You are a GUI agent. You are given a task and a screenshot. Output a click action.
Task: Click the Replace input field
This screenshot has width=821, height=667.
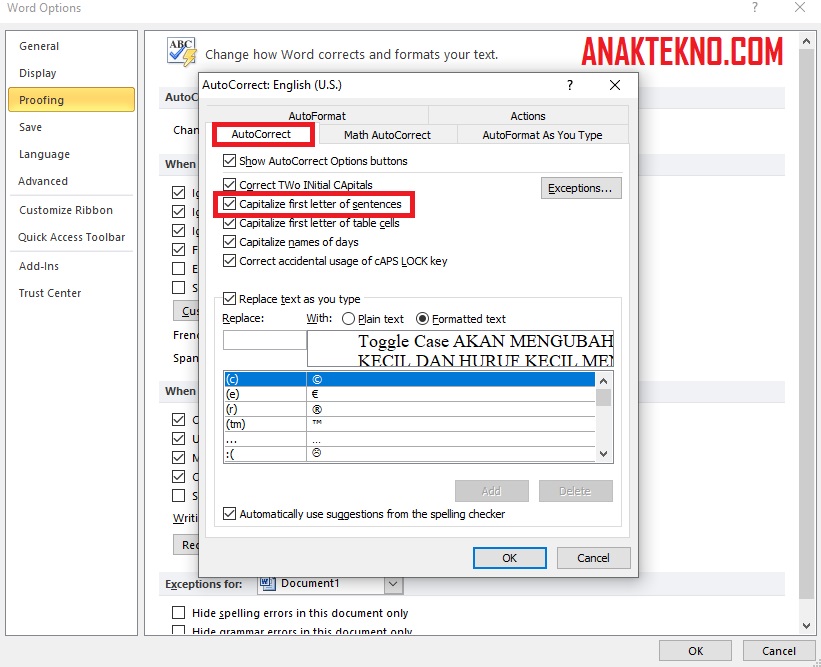264,340
